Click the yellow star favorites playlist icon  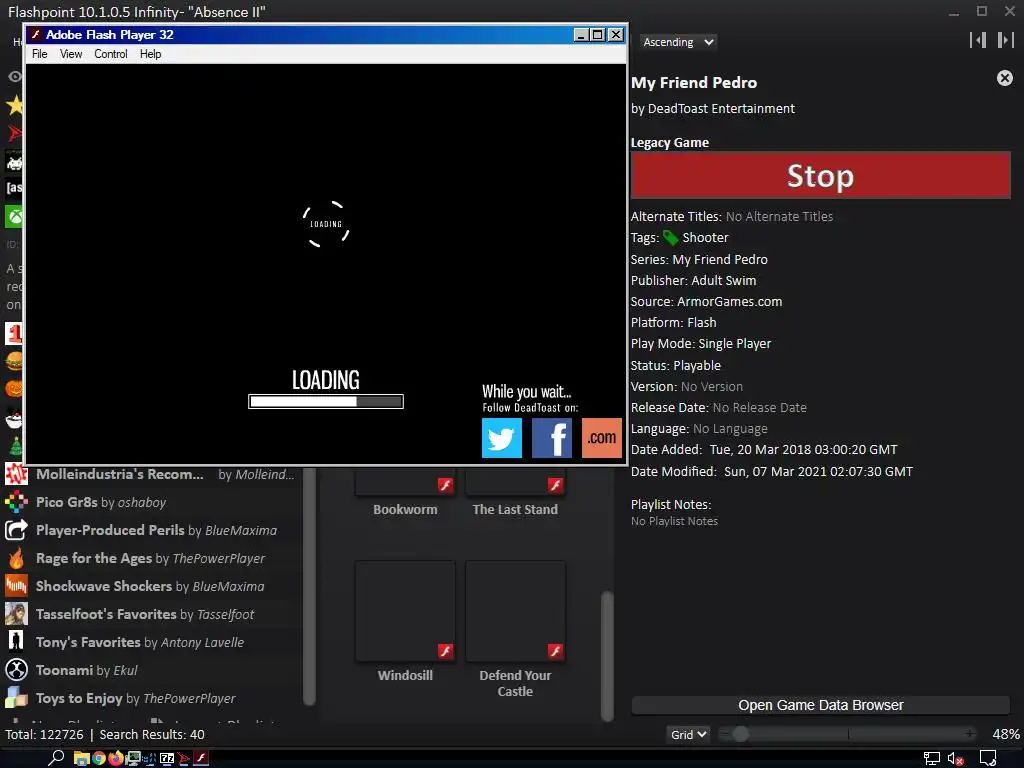click(14, 105)
